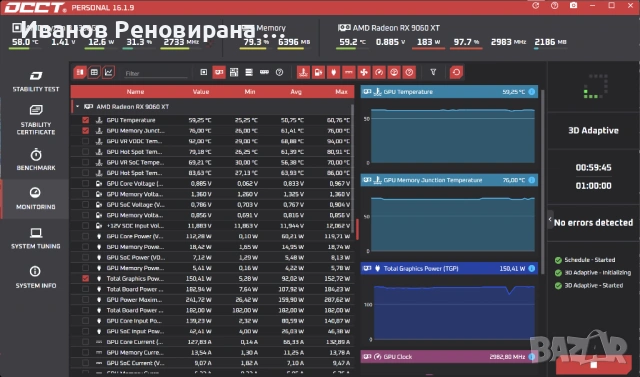This screenshot has height=377, width=640.
Task: Check the GPU SoC Voltage checkbox
Action: coord(85,204)
